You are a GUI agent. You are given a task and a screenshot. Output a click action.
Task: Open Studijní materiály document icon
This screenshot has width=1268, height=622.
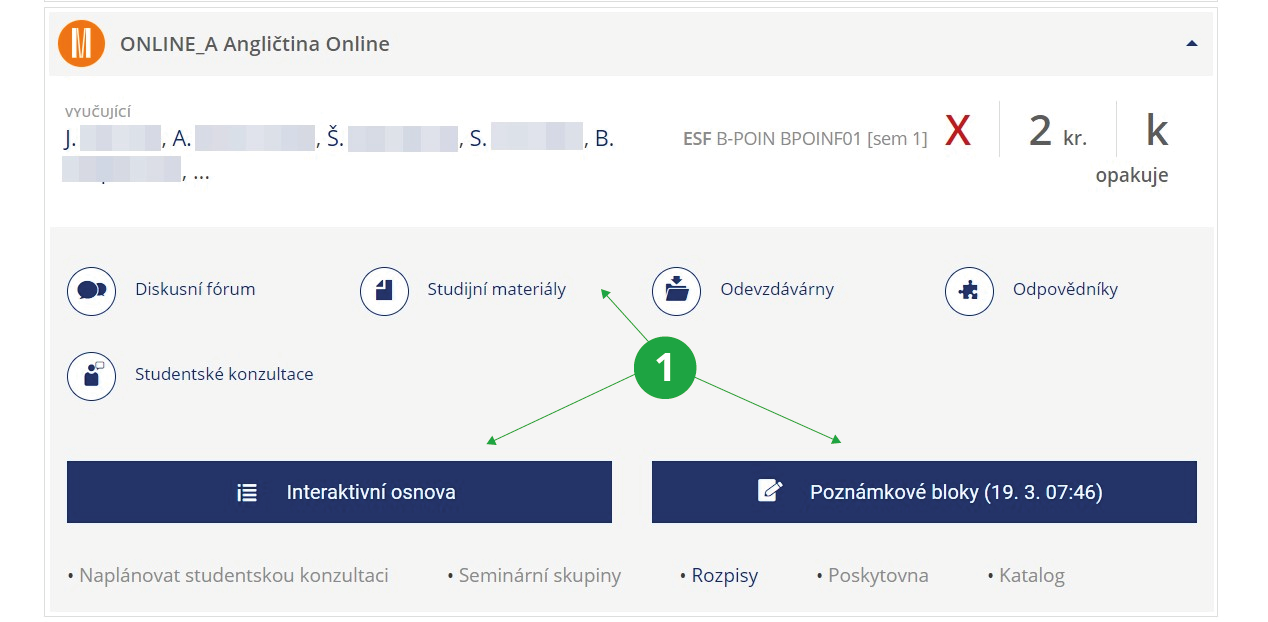coord(385,291)
